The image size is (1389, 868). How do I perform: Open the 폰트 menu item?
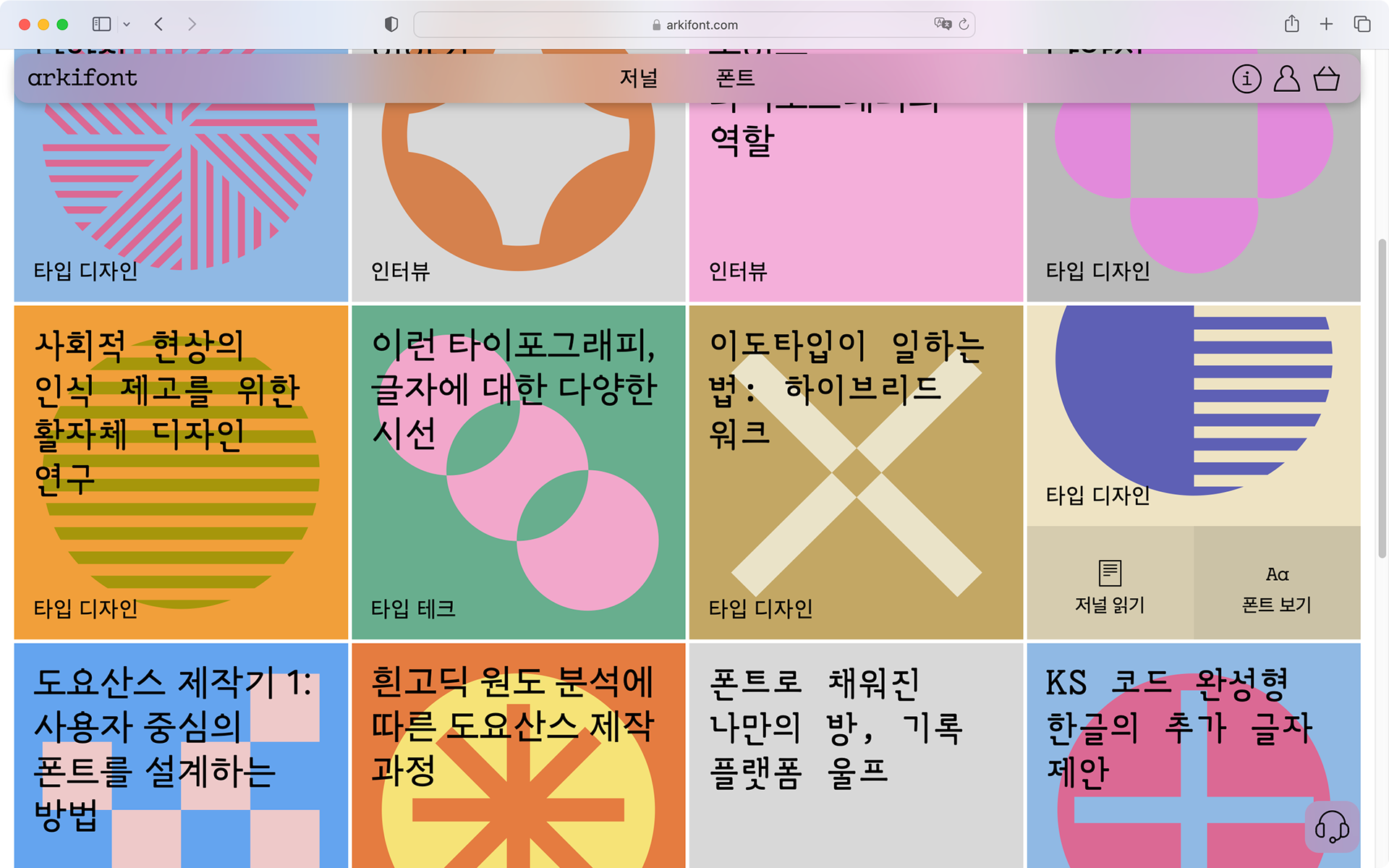coord(735,78)
